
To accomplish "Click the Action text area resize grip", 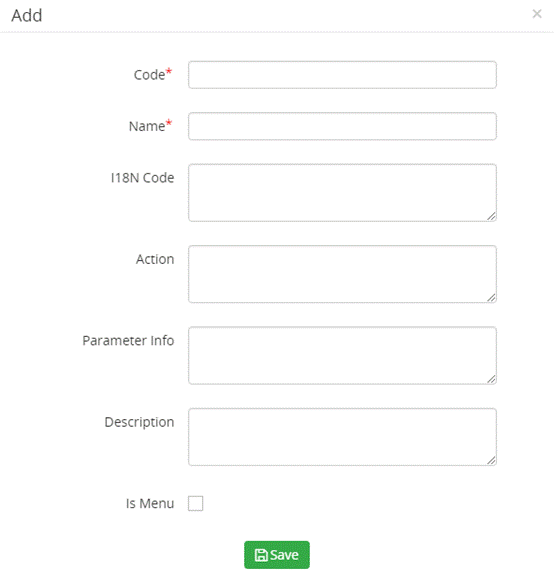I will [491, 298].
